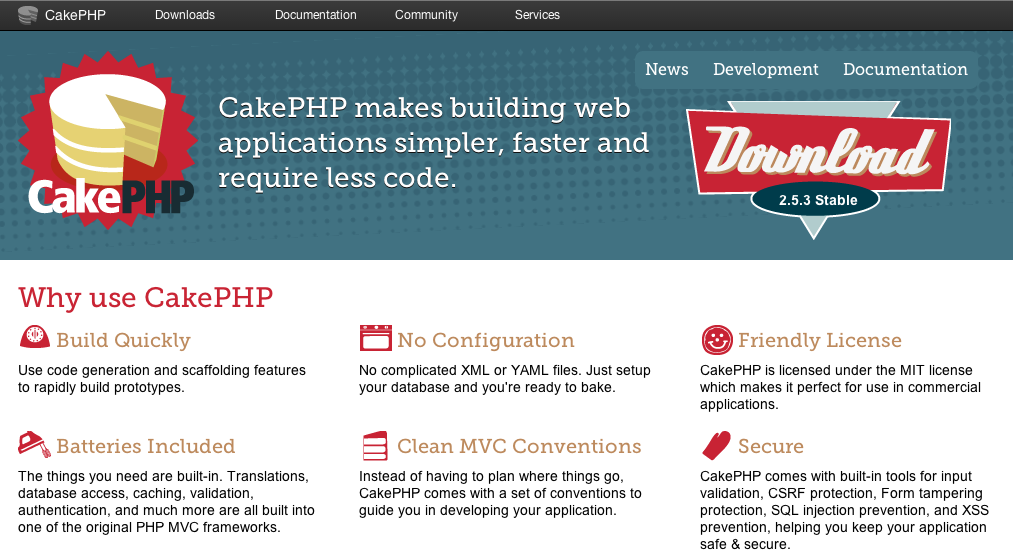Viewport: 1013px width, 551px height.
Task: Click the red Download button
Action: [818, 152]
